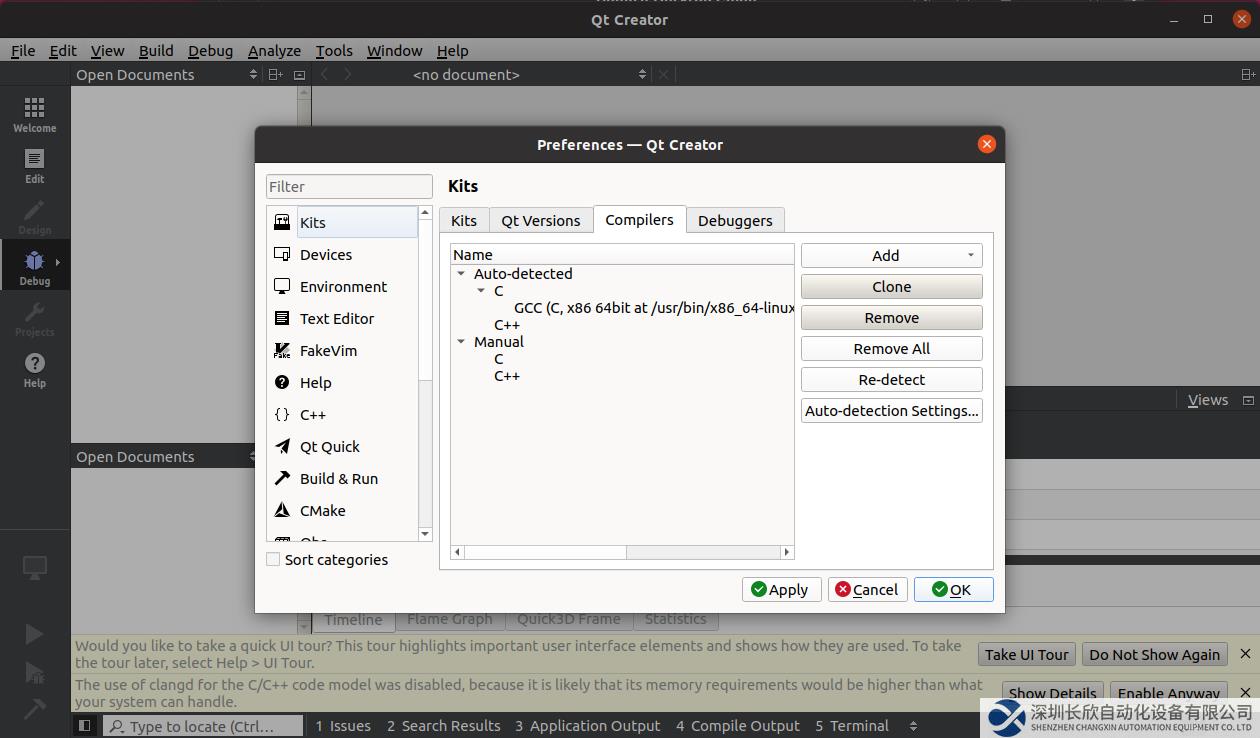Toggle the left sidebar button in status bar

(85, 726)
